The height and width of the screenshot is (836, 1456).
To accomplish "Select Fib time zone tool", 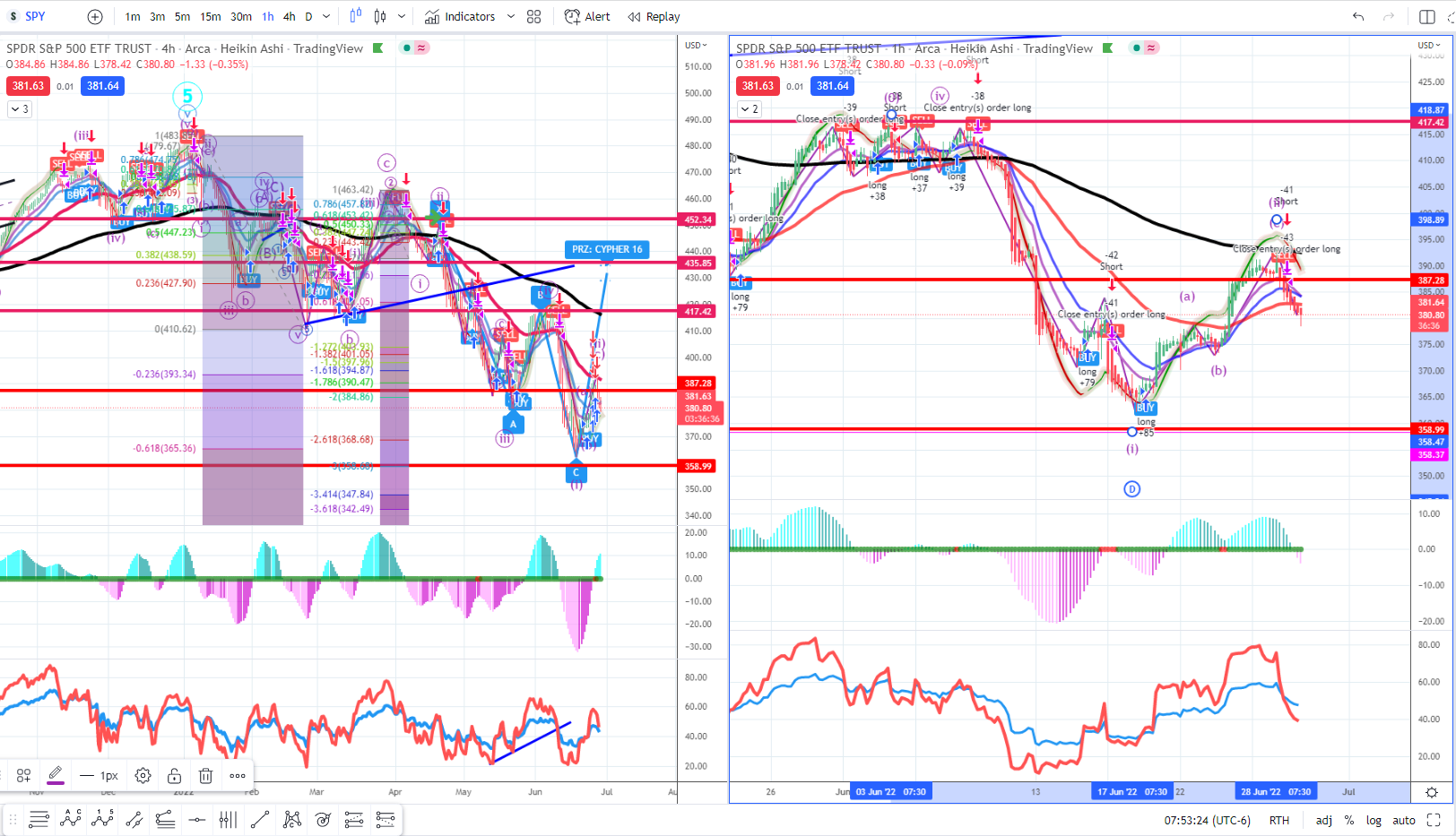I will pos(228,819).
